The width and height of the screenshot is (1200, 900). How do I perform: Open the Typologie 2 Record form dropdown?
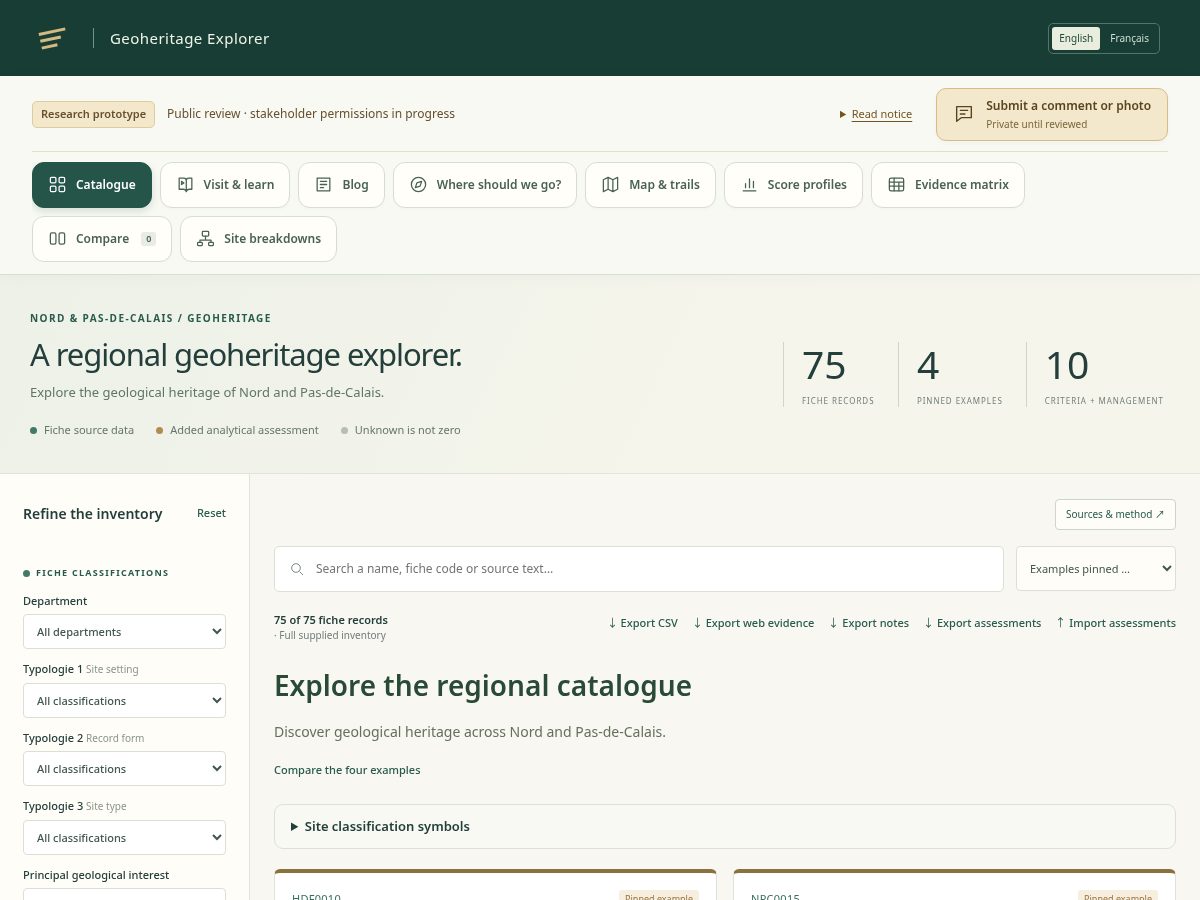(124, 769)
